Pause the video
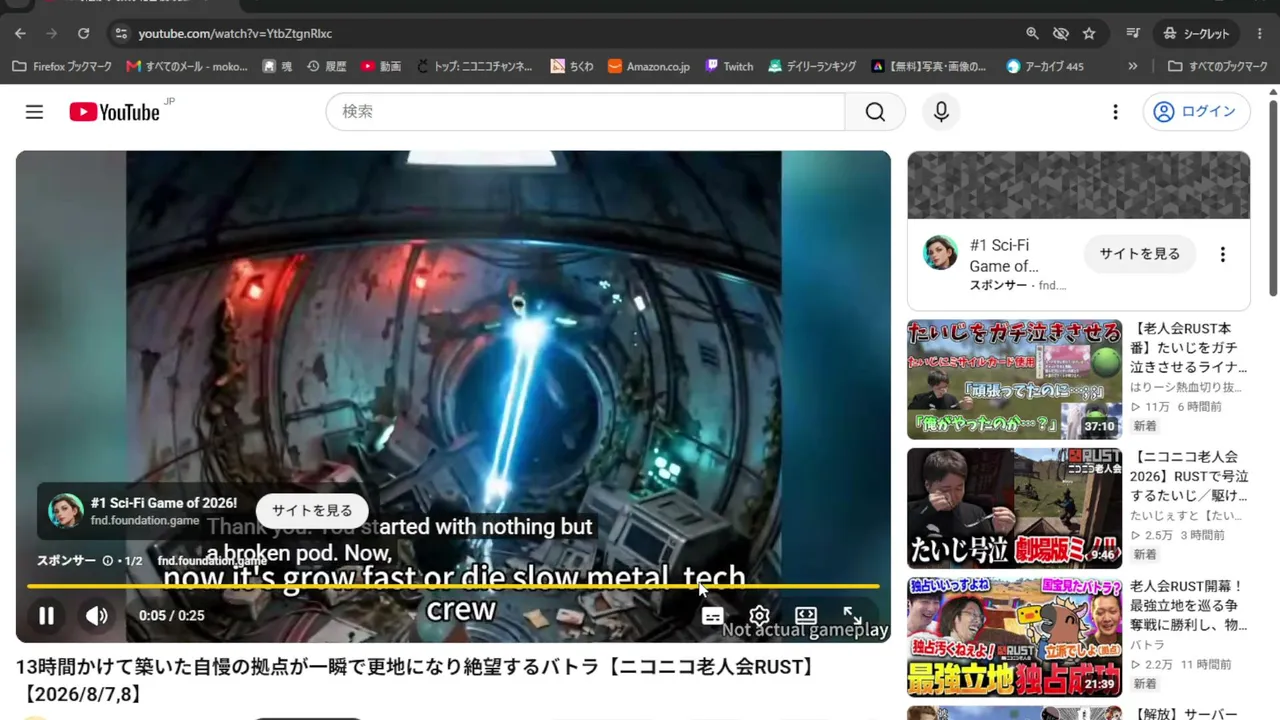Screen dimensions: 1280x720 (x=46, y=616)
